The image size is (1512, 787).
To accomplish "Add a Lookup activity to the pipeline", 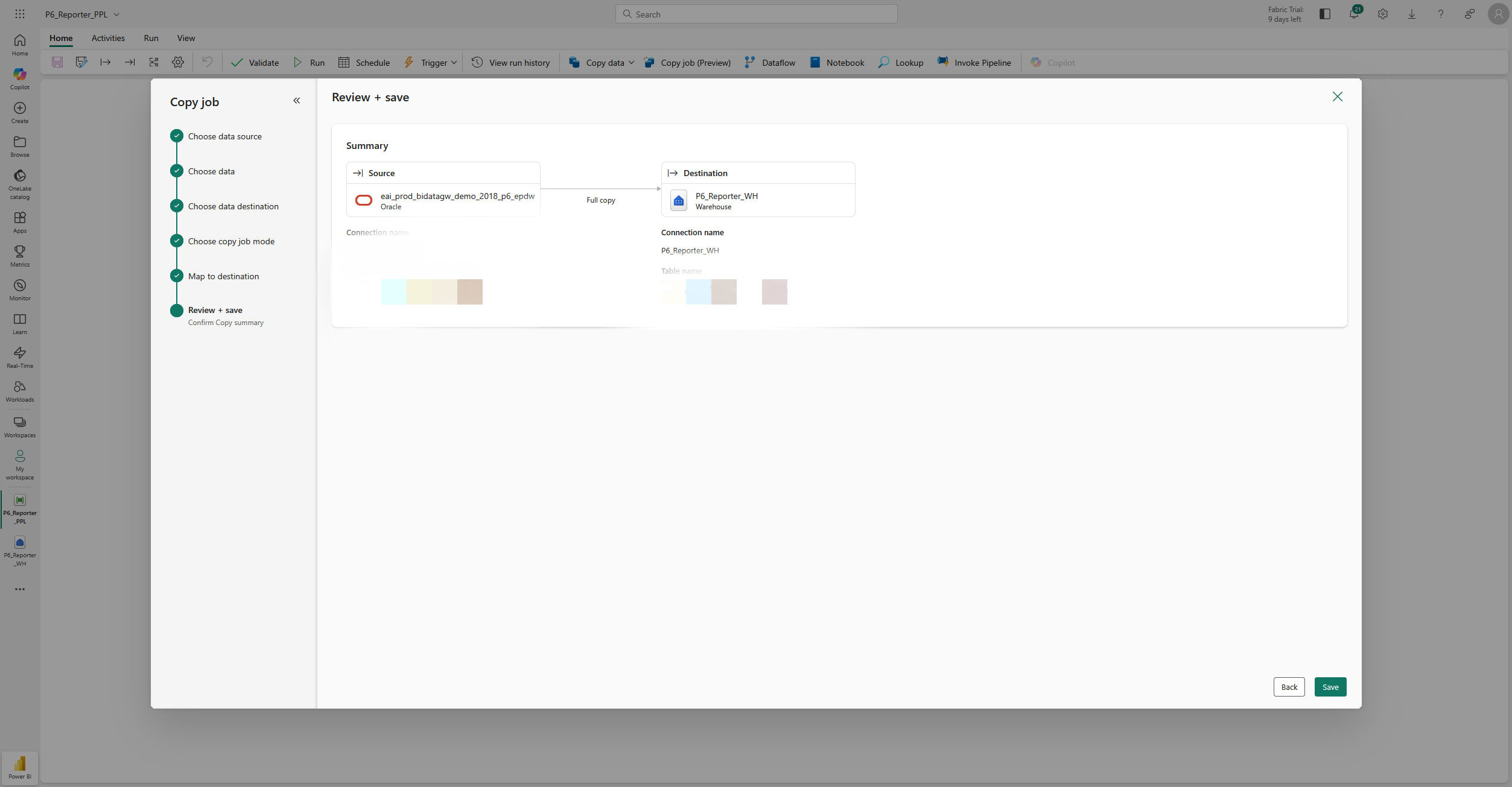I will coord(900,62).
